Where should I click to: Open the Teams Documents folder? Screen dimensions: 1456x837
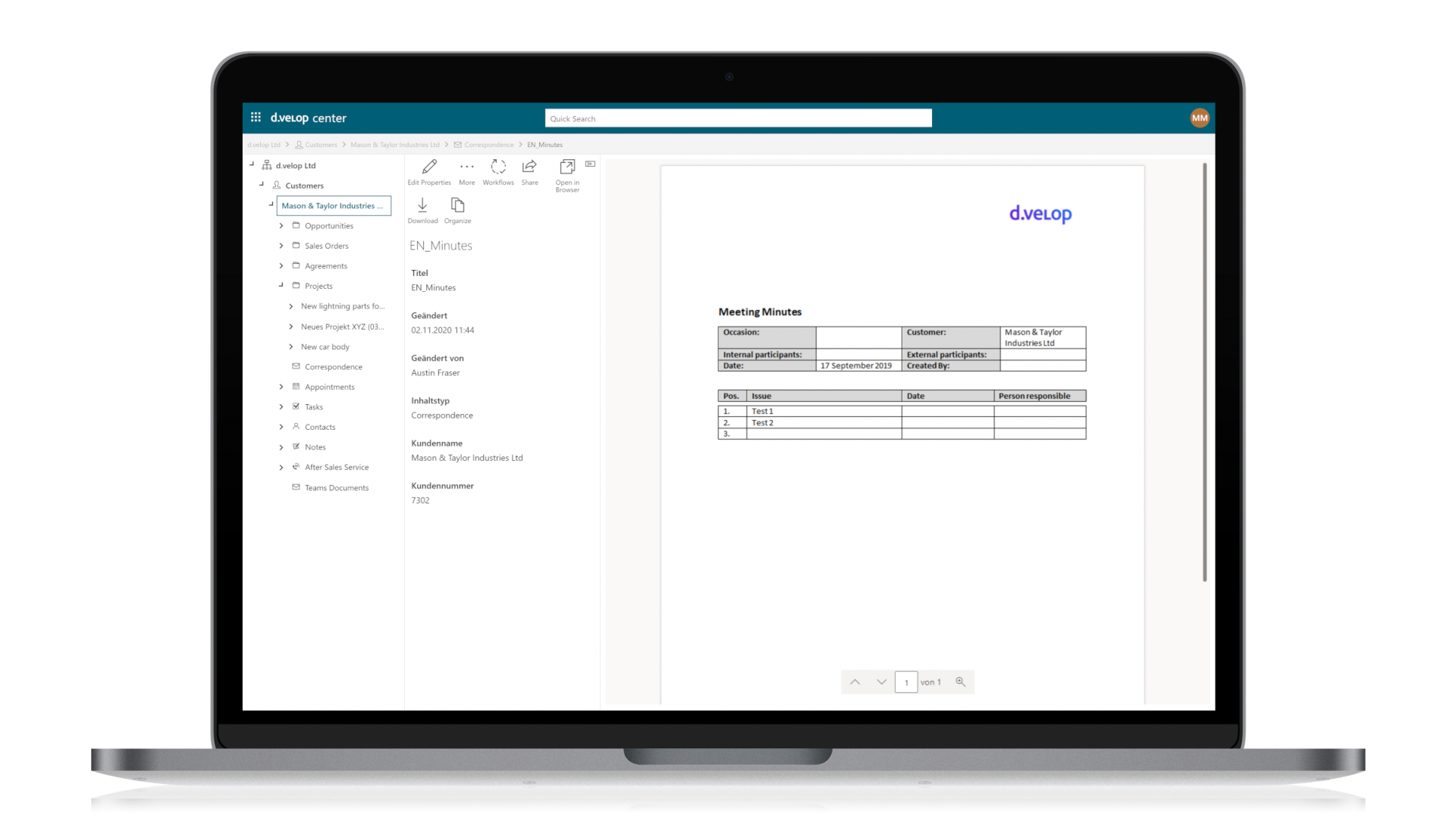tap(337, 487)
